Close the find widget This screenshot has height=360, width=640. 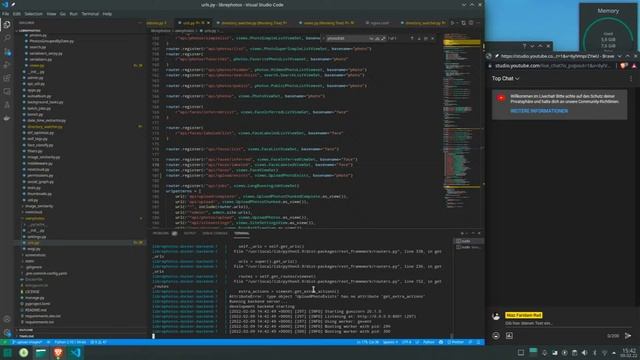(x=433, y=38)
